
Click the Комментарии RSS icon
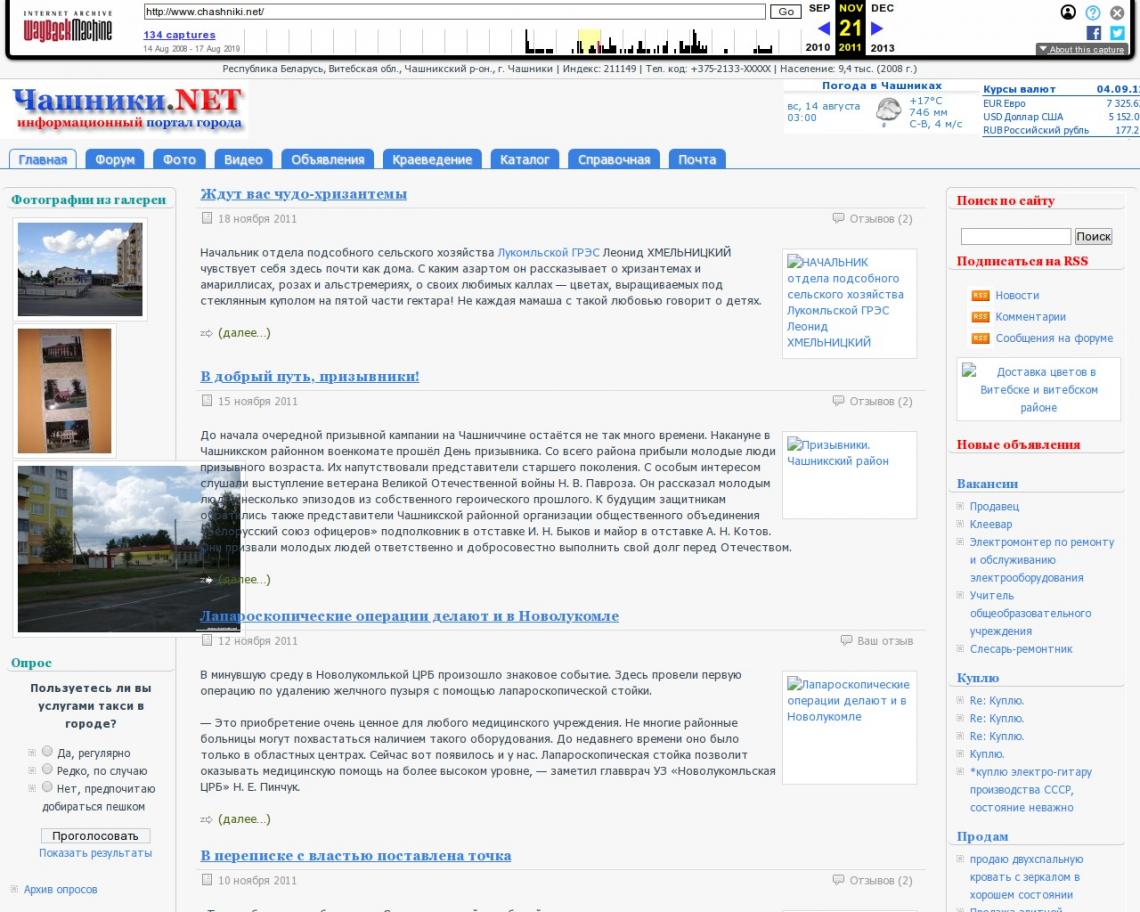[980, 316]
